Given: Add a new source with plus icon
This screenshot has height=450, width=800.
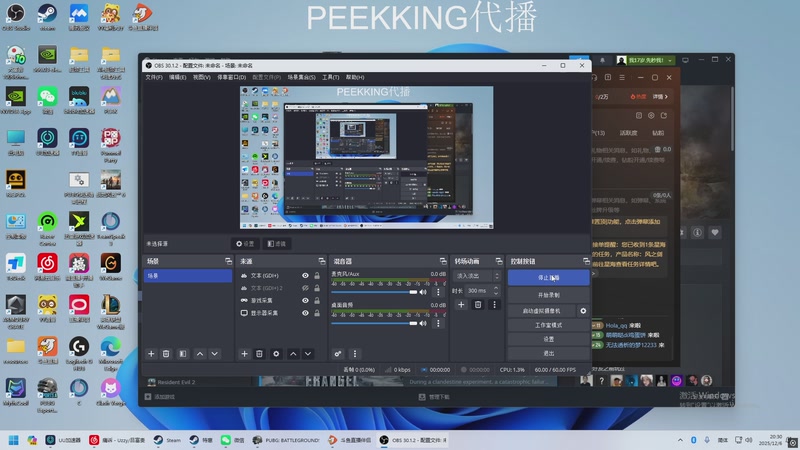Looking at the screenshot, I should 244,354.
